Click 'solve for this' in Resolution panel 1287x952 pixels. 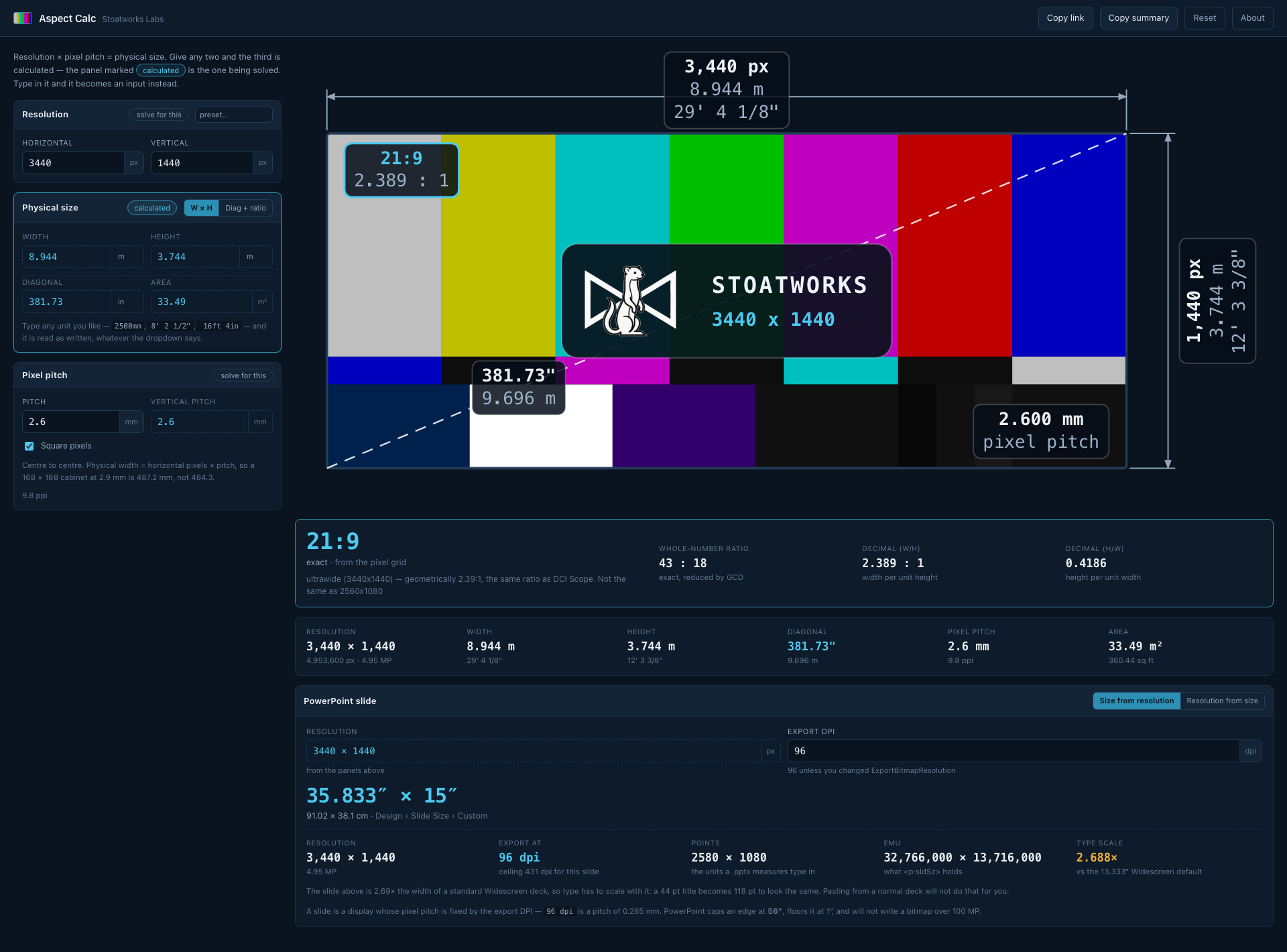pos(159,115)
